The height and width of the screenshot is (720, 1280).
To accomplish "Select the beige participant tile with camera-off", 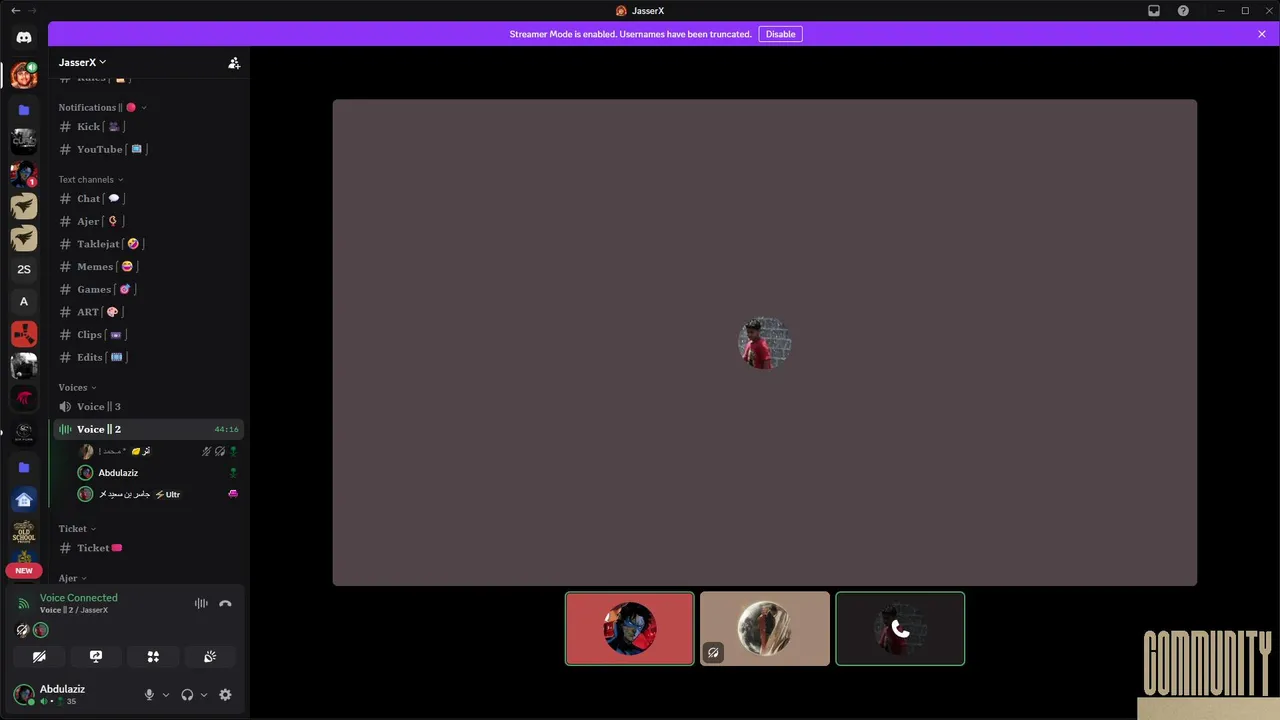I will pos(765,629).
